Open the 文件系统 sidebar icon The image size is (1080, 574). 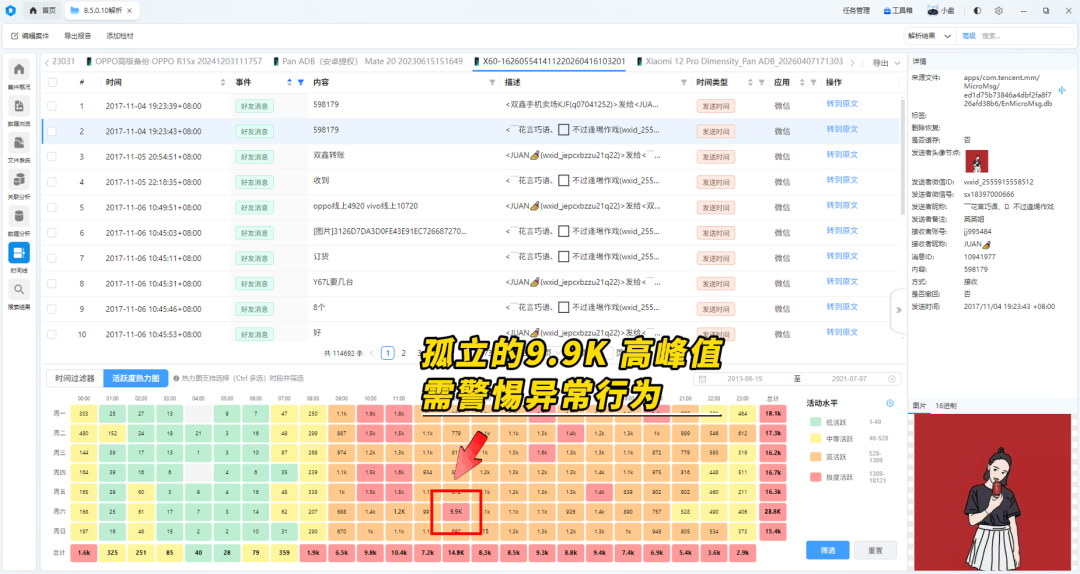point(19,143)
